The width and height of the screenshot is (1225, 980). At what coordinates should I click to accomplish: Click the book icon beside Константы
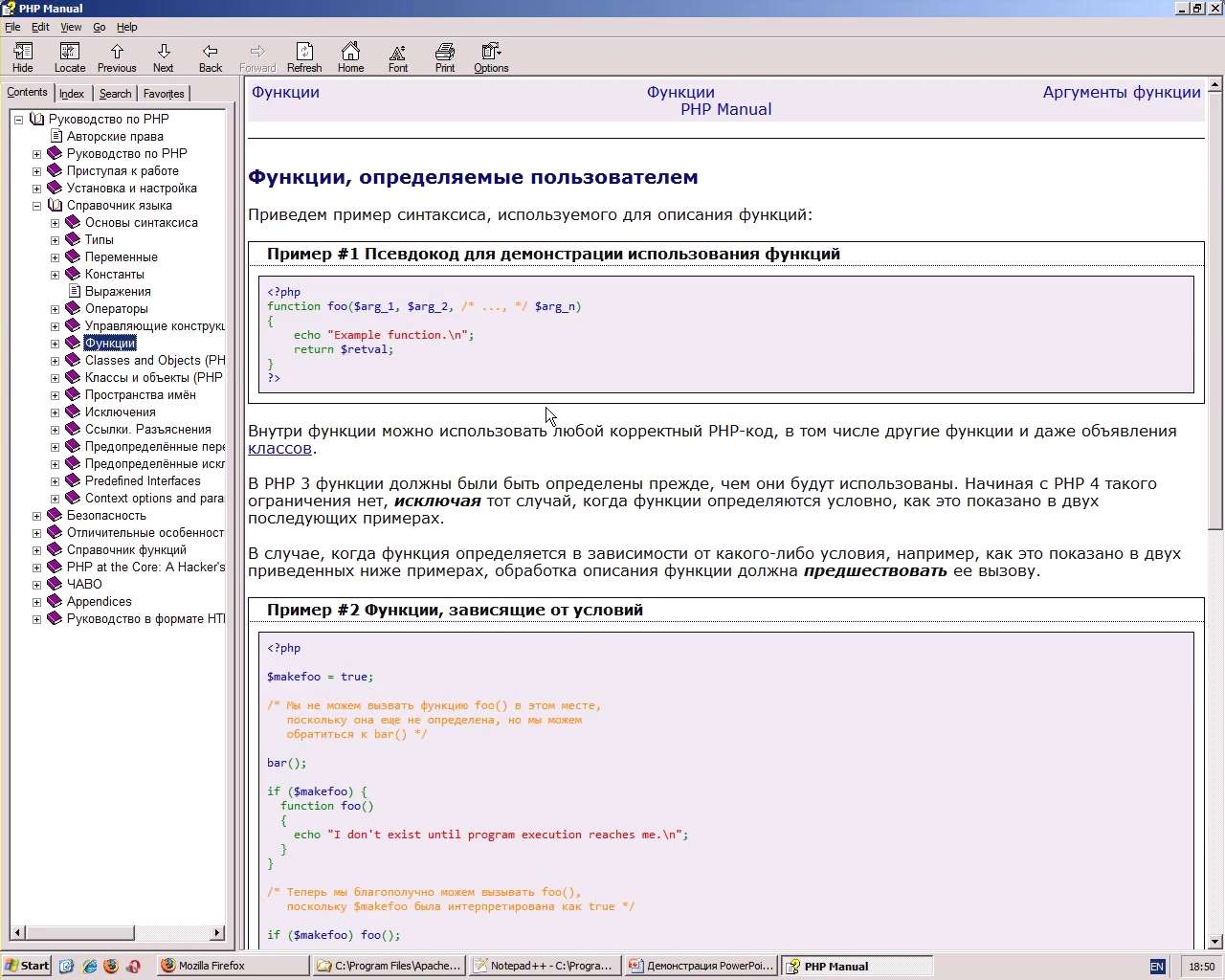tap(73, 274)
